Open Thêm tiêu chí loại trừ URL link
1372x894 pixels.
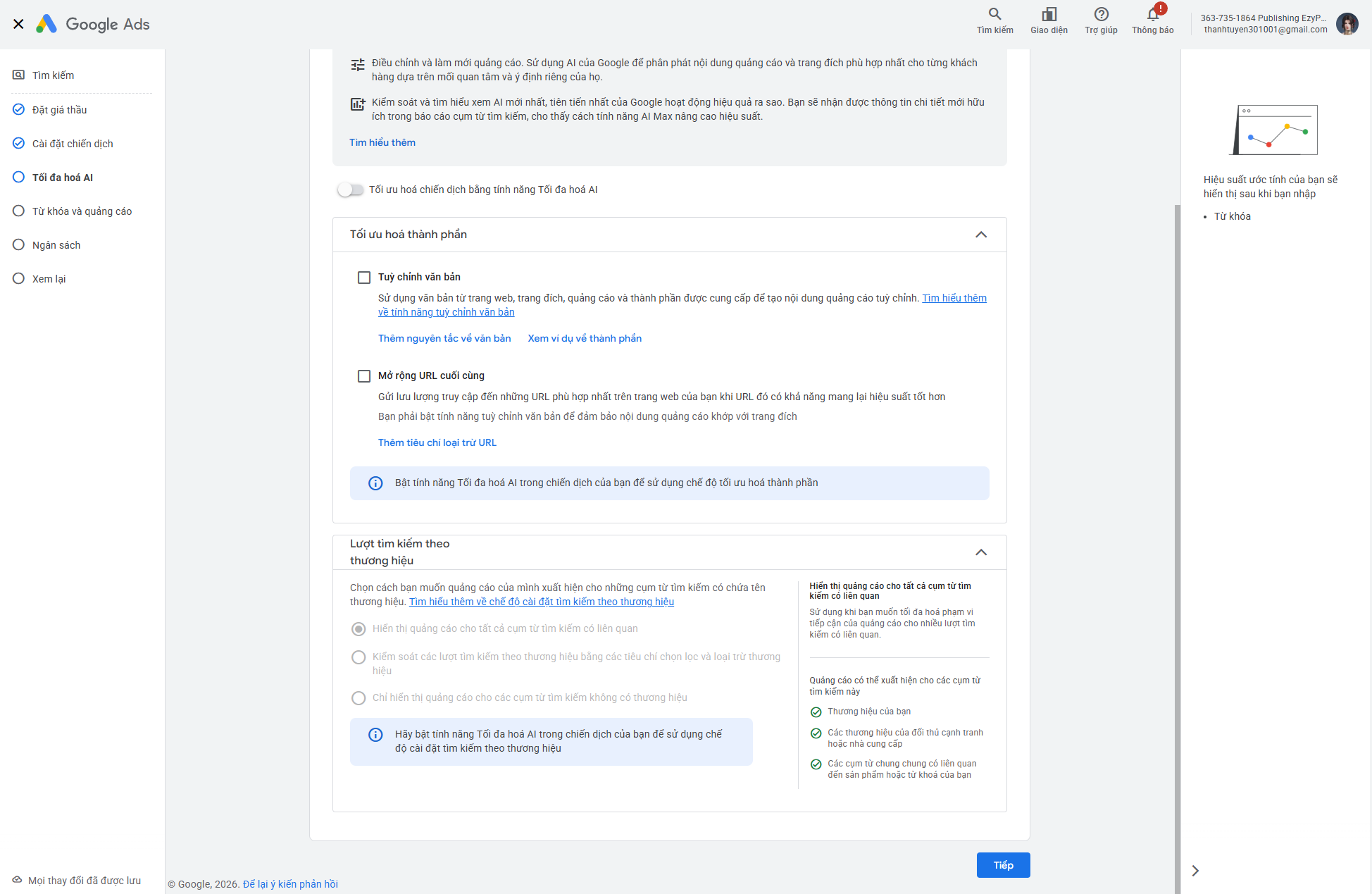coord(437,442)
